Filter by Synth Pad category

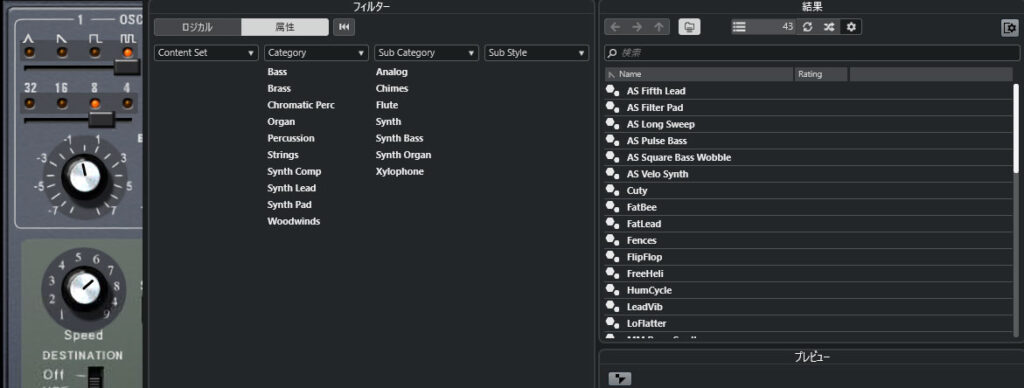tap(289, 204)
